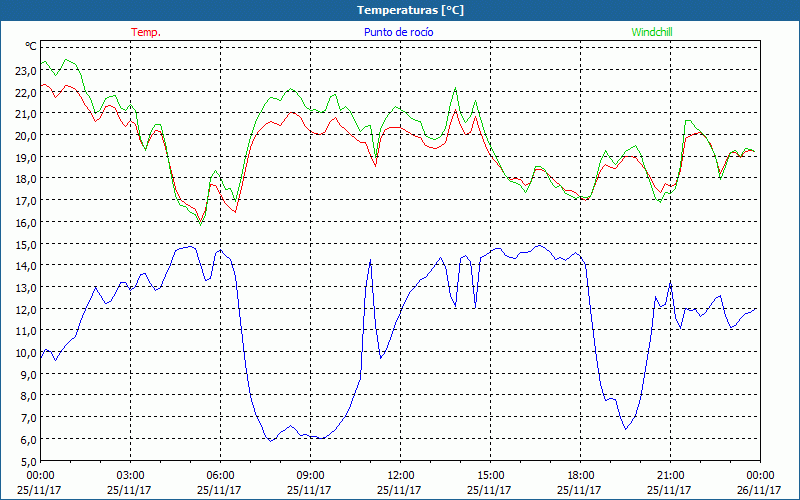
Task: Click the 6,0 value on the y-axis
Action: coord(28,440)
